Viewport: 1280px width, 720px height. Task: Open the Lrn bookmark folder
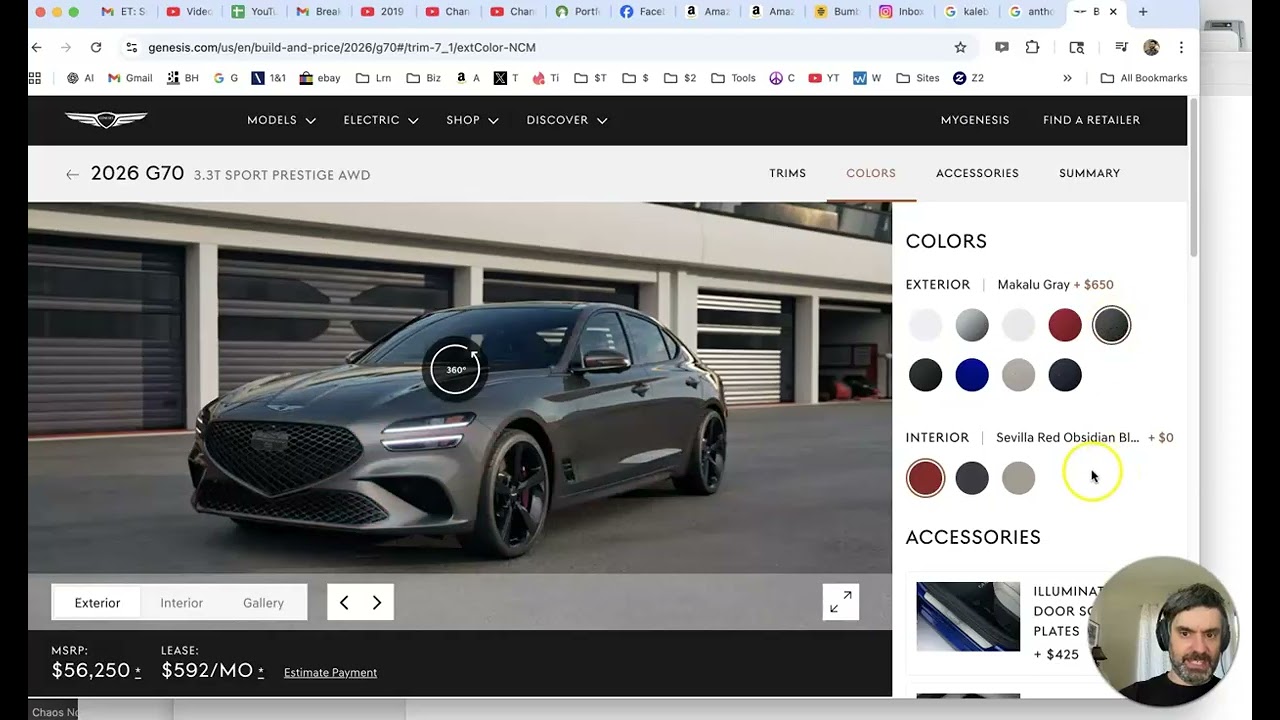click(x=372, y=78)
